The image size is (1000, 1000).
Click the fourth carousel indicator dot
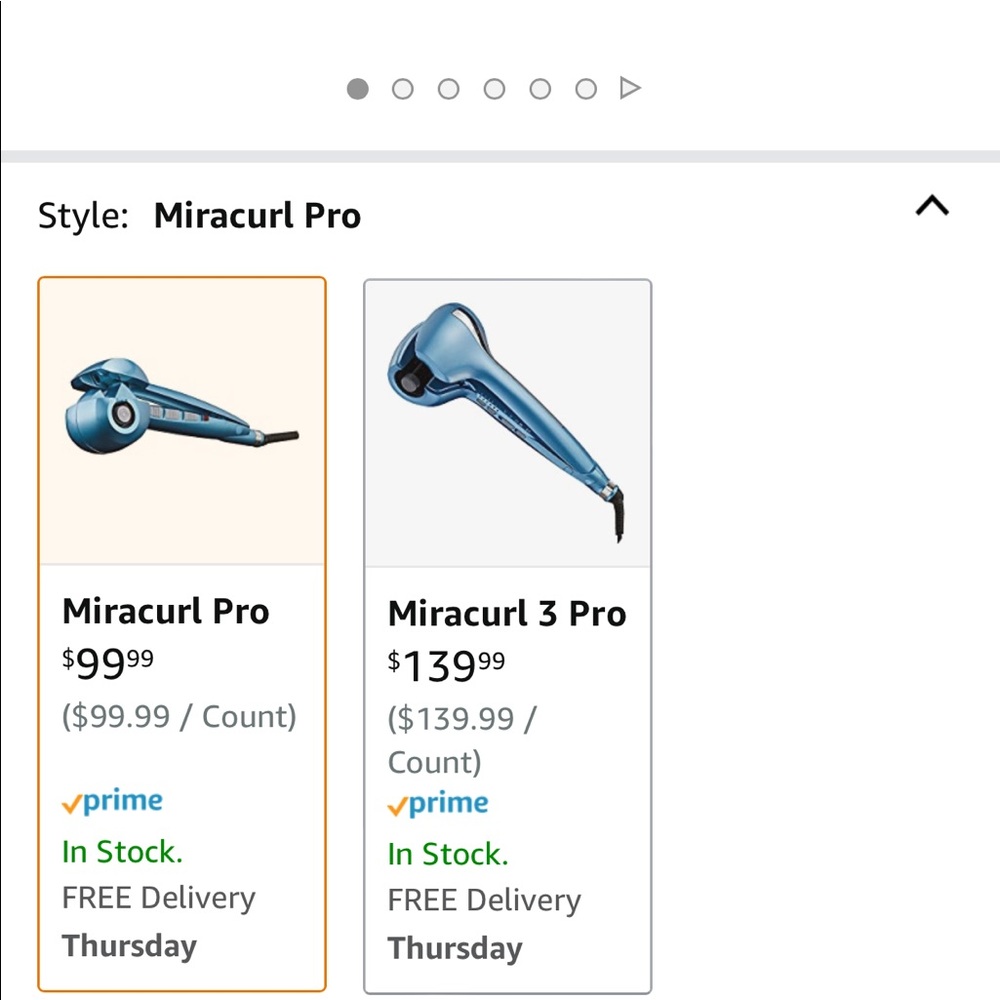[494, 88]
